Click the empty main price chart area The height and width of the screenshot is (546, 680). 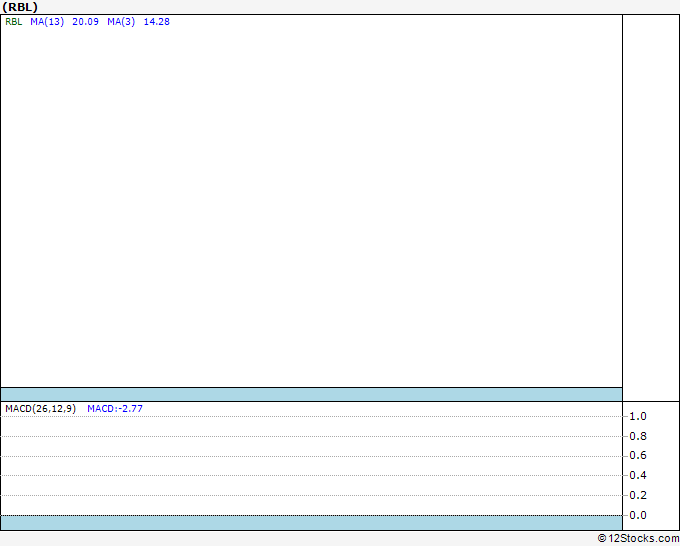tap(311, 204)
